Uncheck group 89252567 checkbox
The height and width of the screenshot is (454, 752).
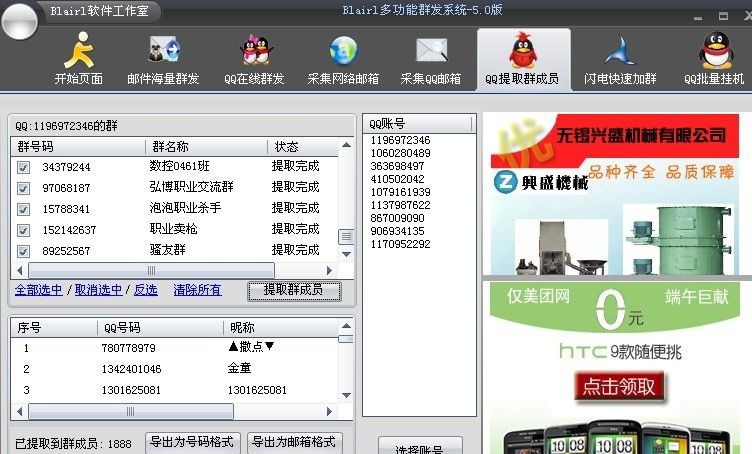23,251
